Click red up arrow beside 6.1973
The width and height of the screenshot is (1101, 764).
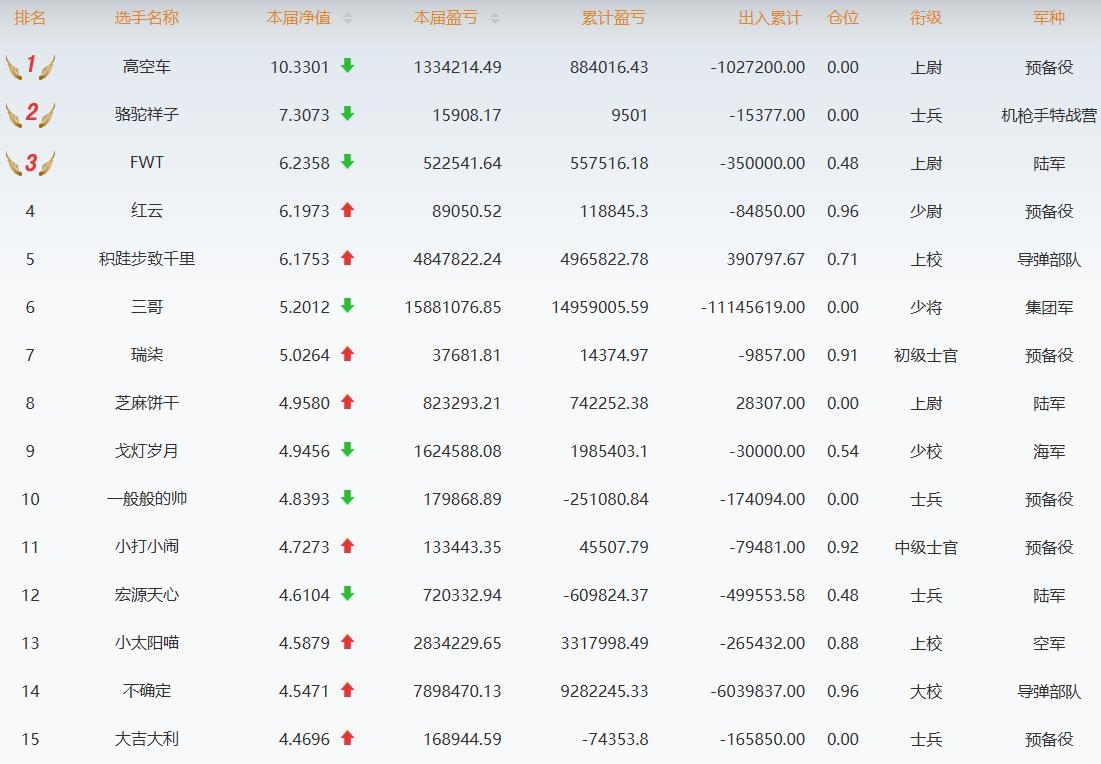click(347, 210)
